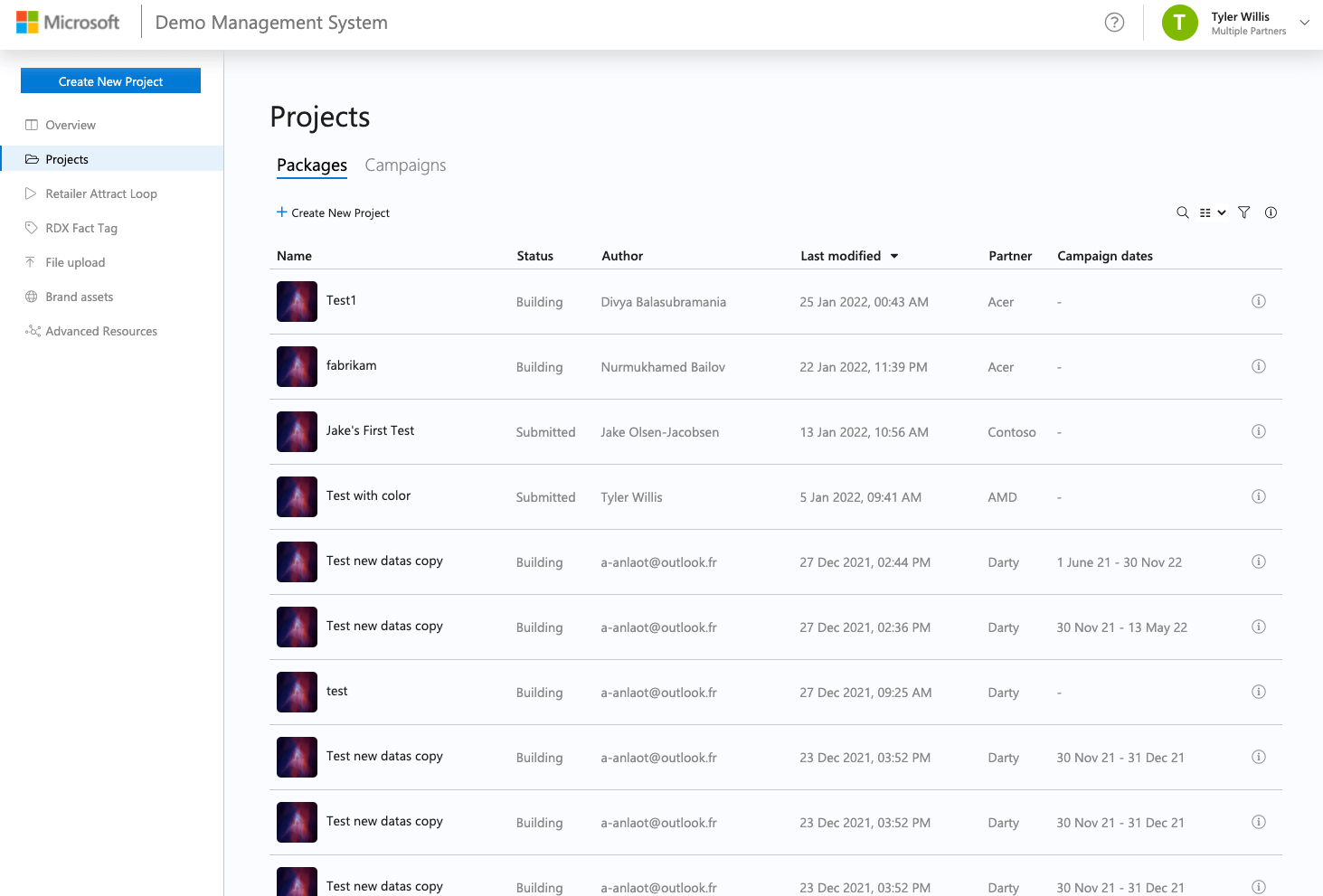Click the filter funnel icon
This screenshot has width=1323, height=896.
[1243, 212]
